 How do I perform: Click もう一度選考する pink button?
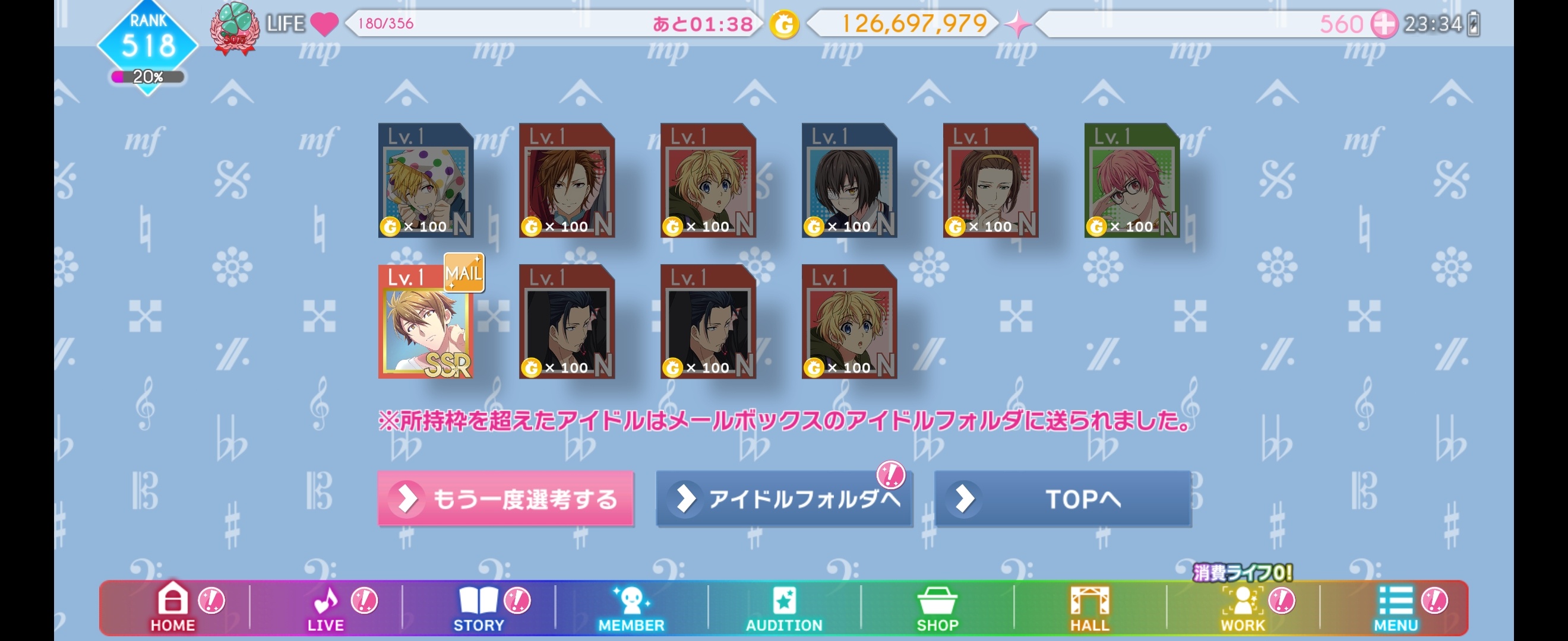505,499
